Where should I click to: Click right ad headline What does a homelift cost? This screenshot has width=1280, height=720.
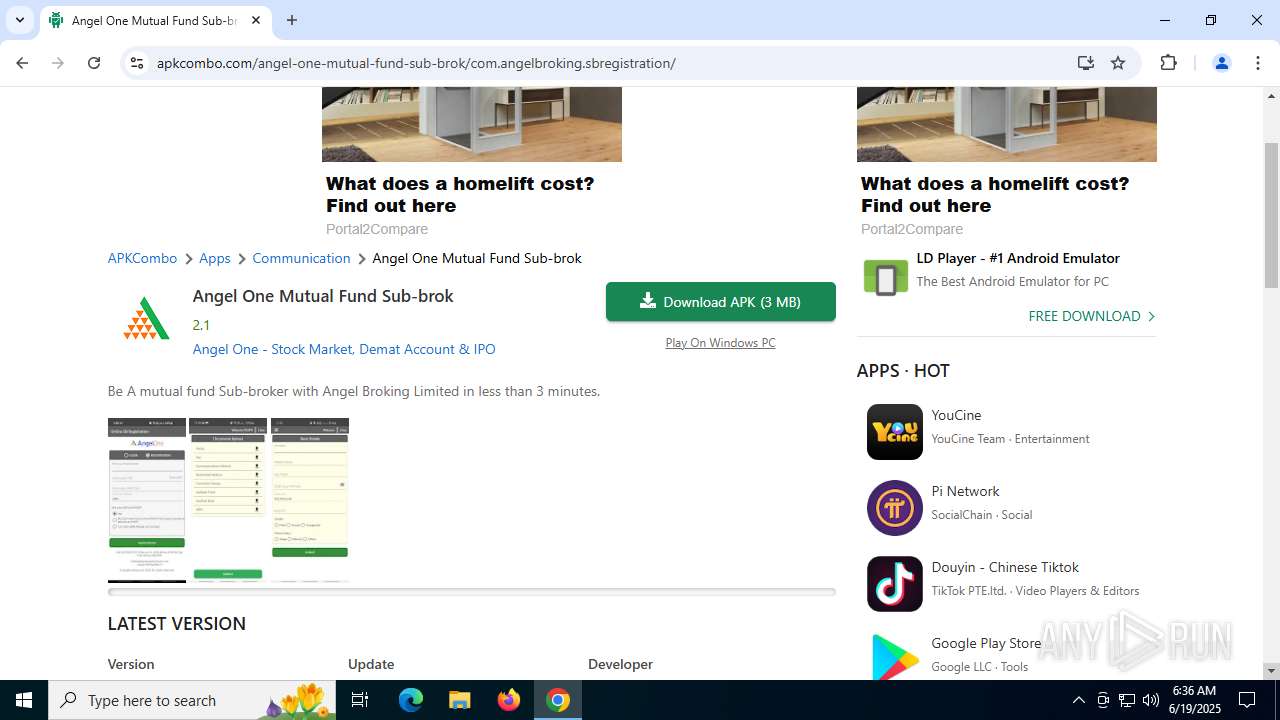point(995,195)
